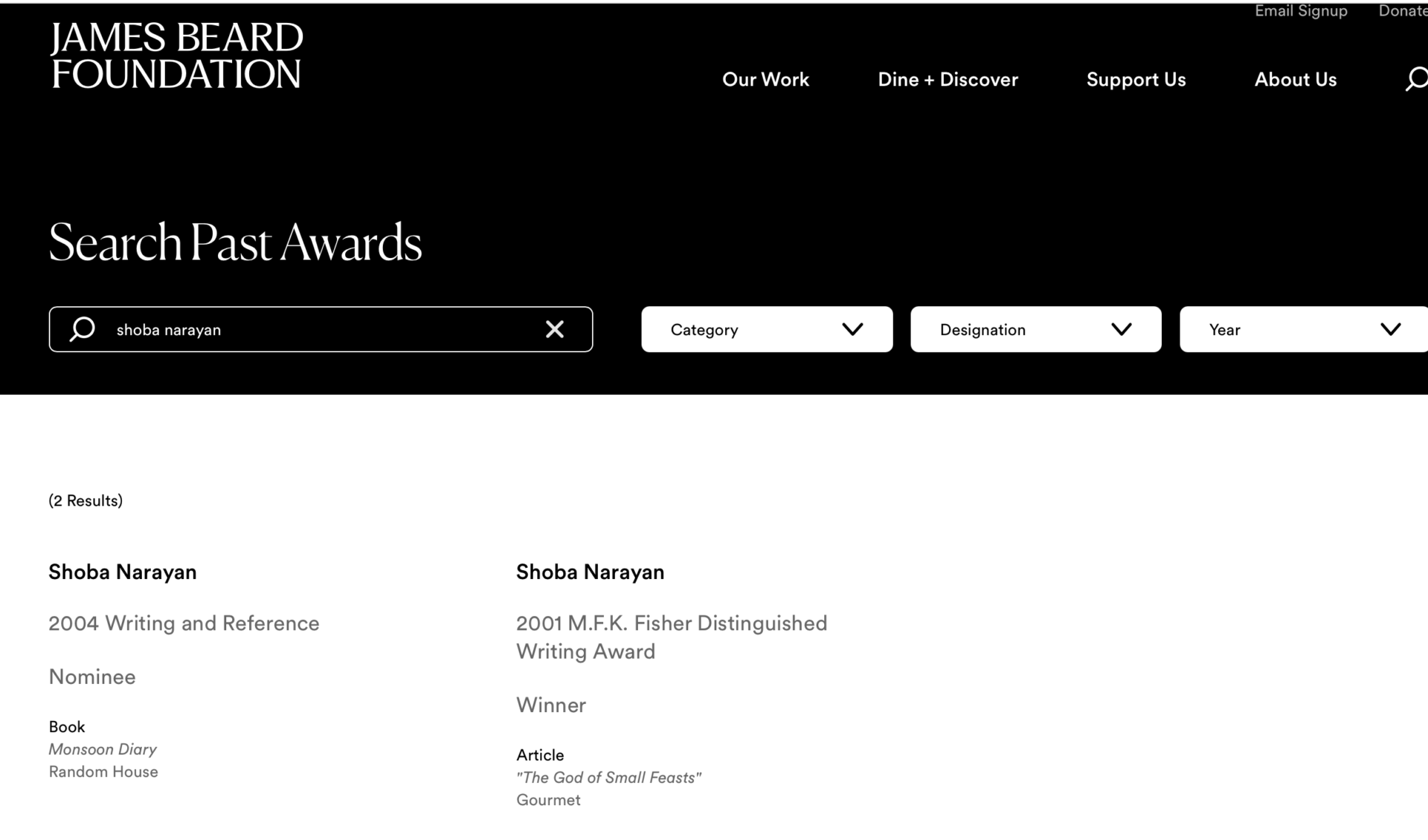
Task: Open the 2004 Shoba Narayan nominee result
Action: click(123, 572)
